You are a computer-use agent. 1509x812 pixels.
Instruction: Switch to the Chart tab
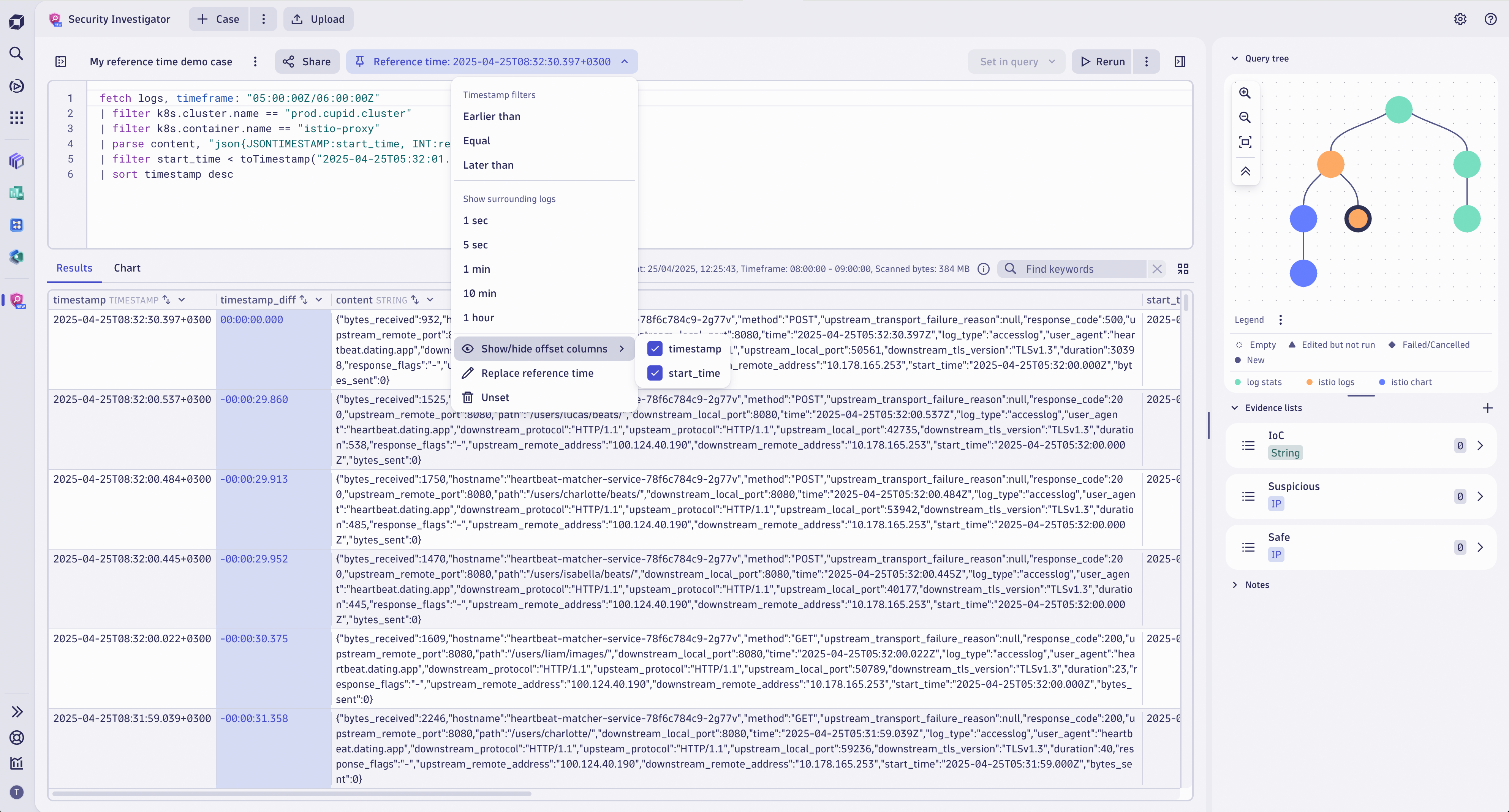coord(127,267)
